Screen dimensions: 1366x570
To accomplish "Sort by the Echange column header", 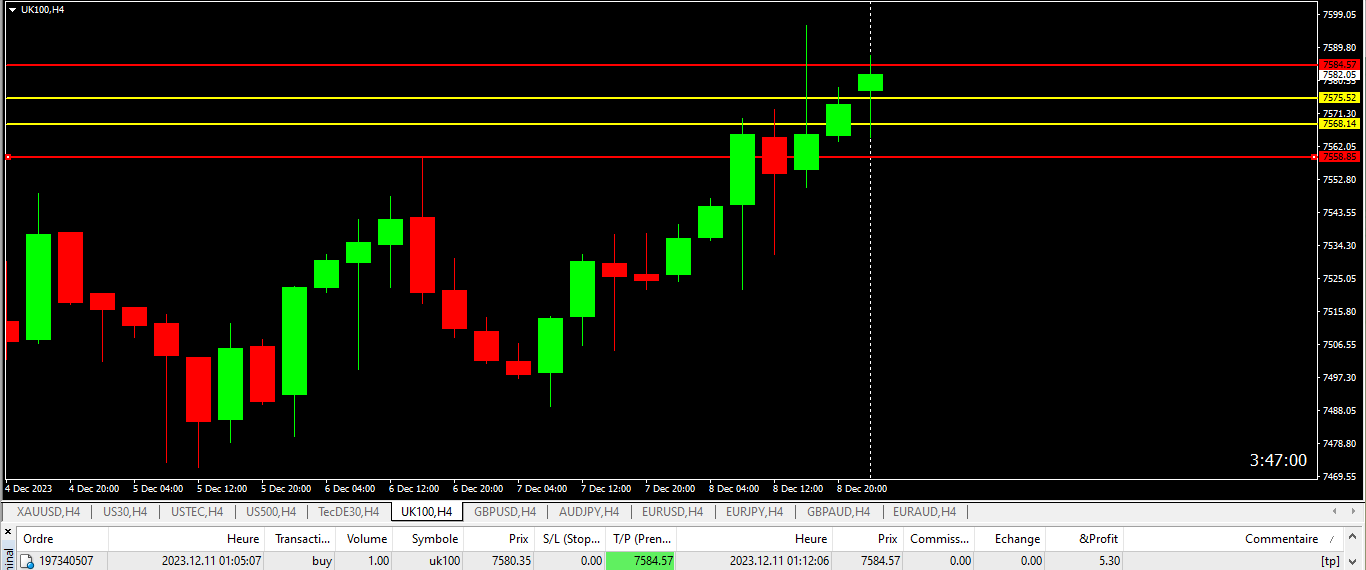I will 1009,539.
